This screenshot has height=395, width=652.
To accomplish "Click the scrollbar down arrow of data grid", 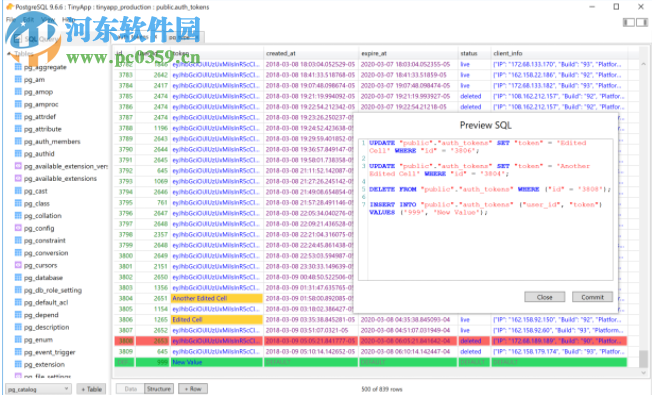I will (643, 373).
